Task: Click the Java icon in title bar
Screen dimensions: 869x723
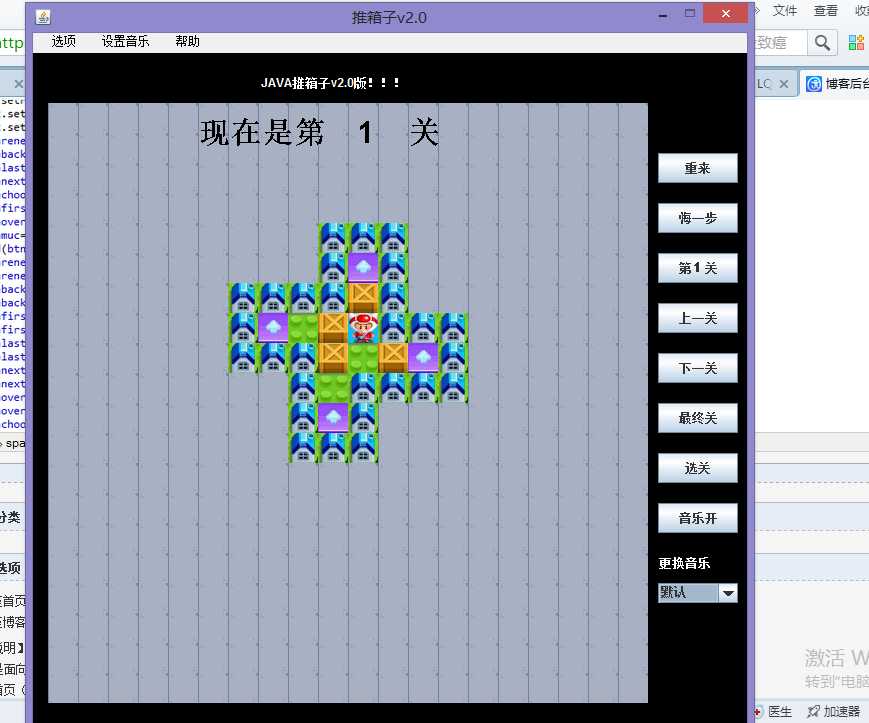Action: (x=44, y=16)
